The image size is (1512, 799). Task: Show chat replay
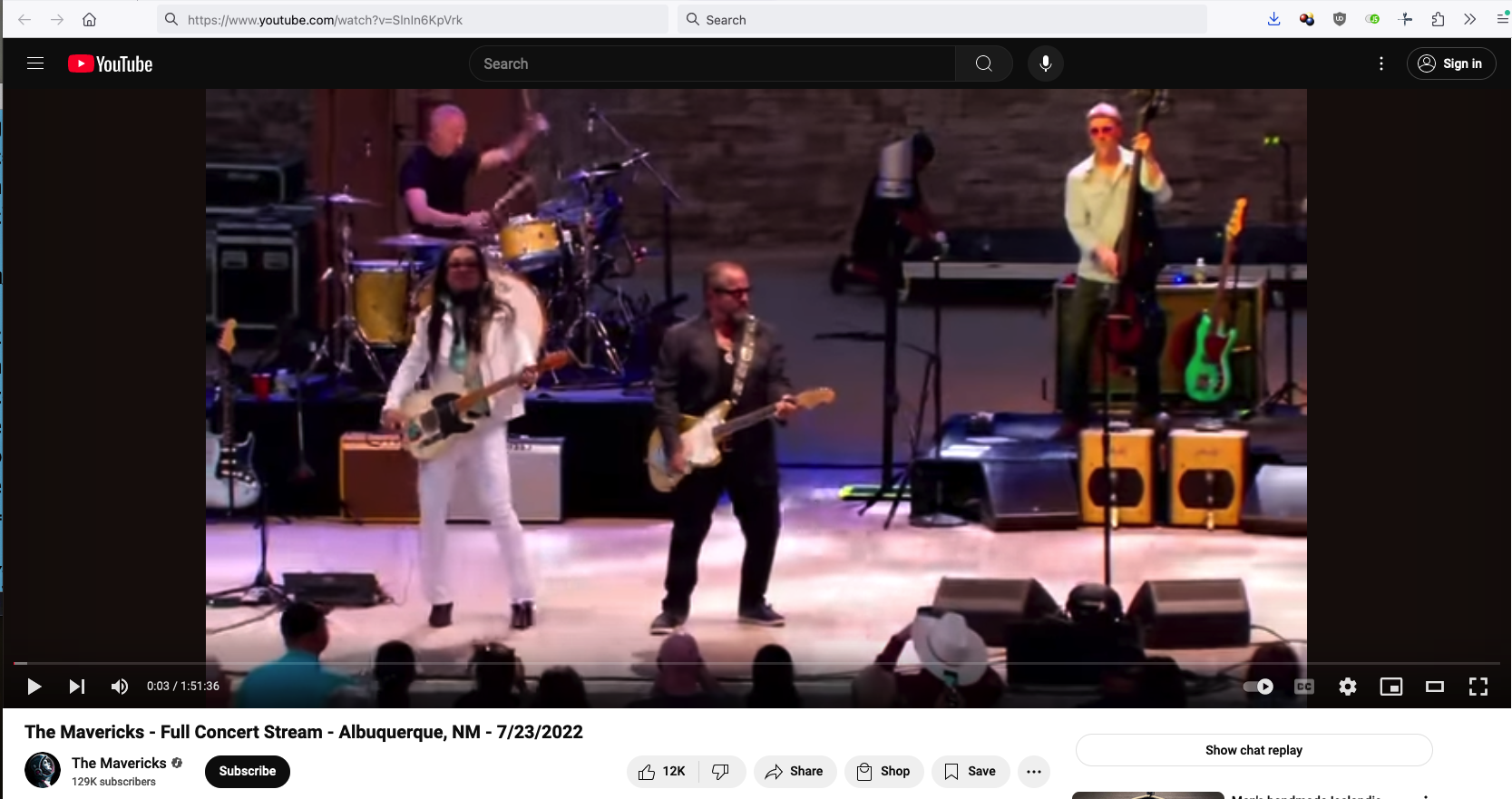point(1253,750)
